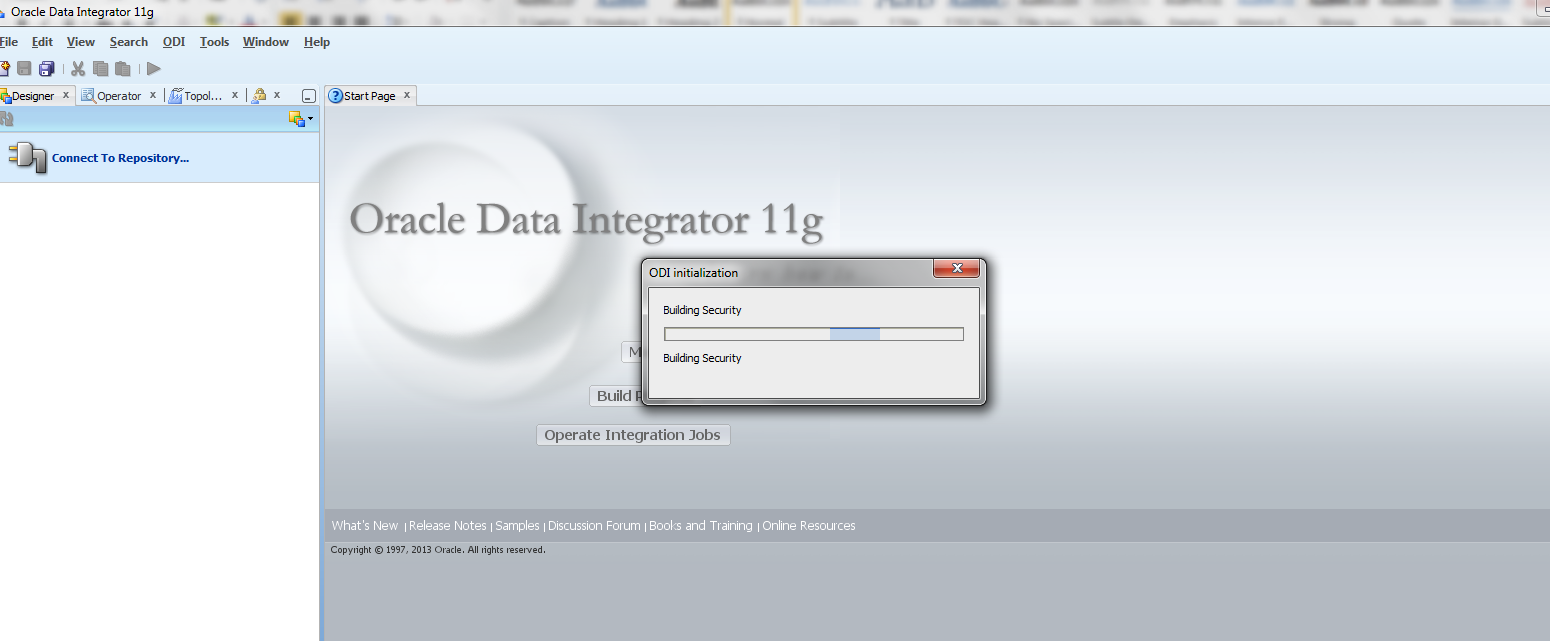Screen dimensions: 1550x641
Task: Click the Security navigator padlock tab icon
Action: click(259, 96)
